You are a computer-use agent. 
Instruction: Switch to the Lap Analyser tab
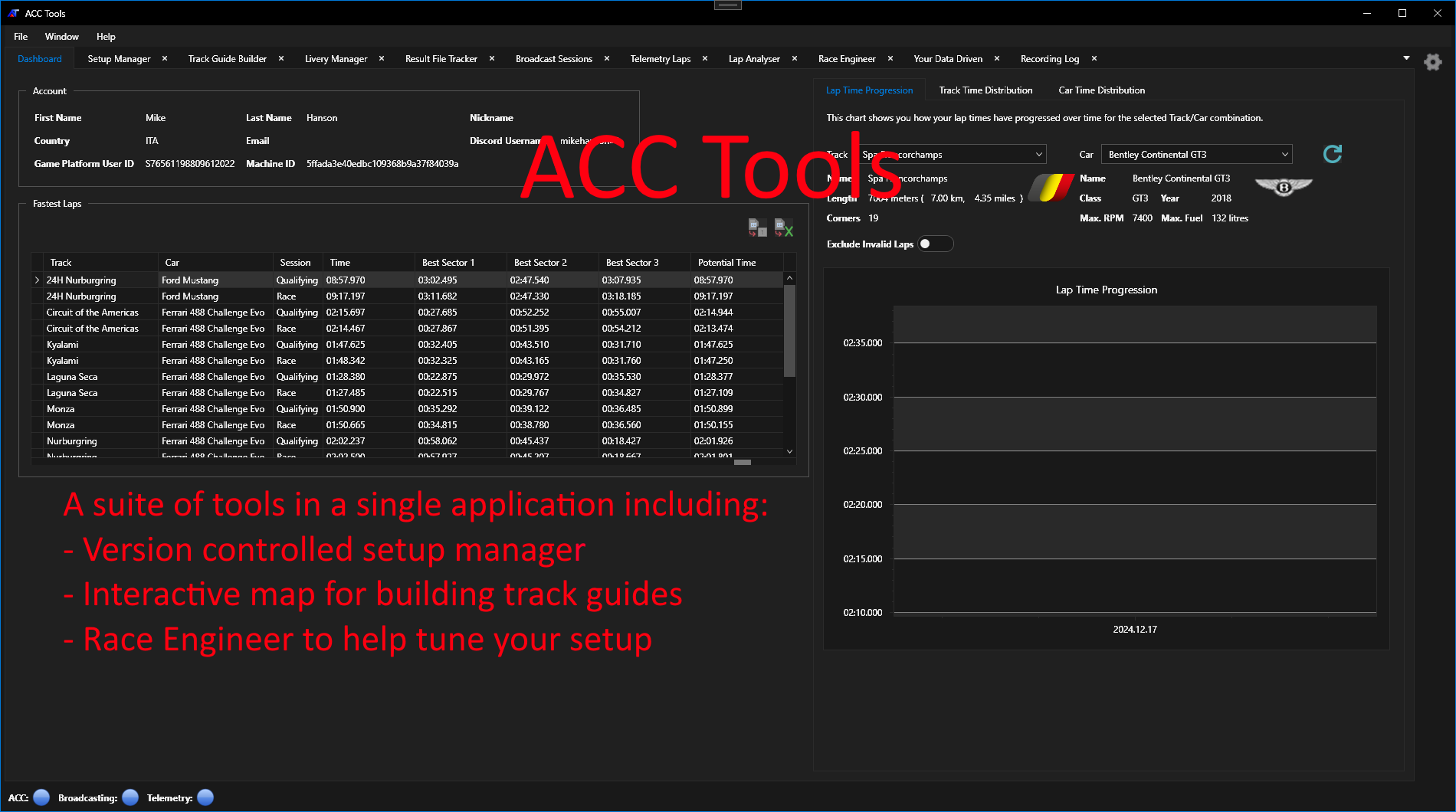pos(754,58)
